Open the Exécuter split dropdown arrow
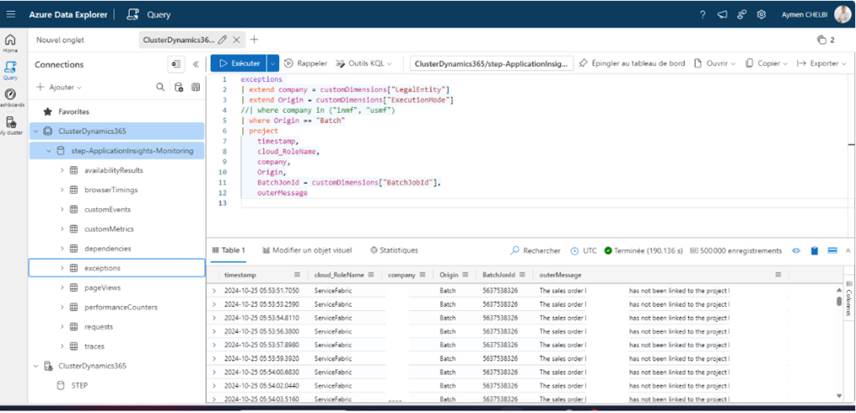The image size is (856, 413). (273, 63)
